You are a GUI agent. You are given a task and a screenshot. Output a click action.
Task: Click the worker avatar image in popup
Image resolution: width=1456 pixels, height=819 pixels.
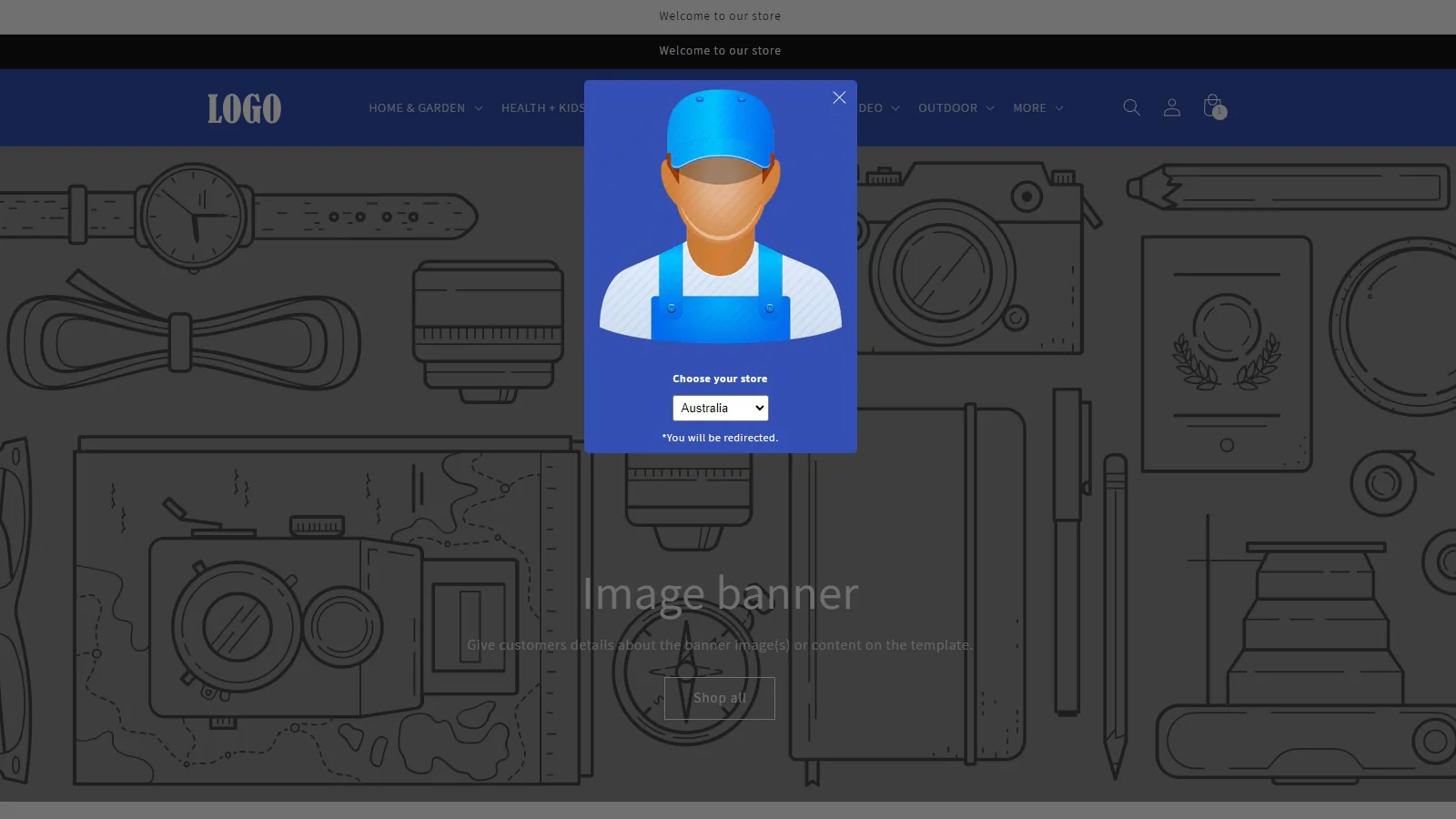(x=720, y=217)
